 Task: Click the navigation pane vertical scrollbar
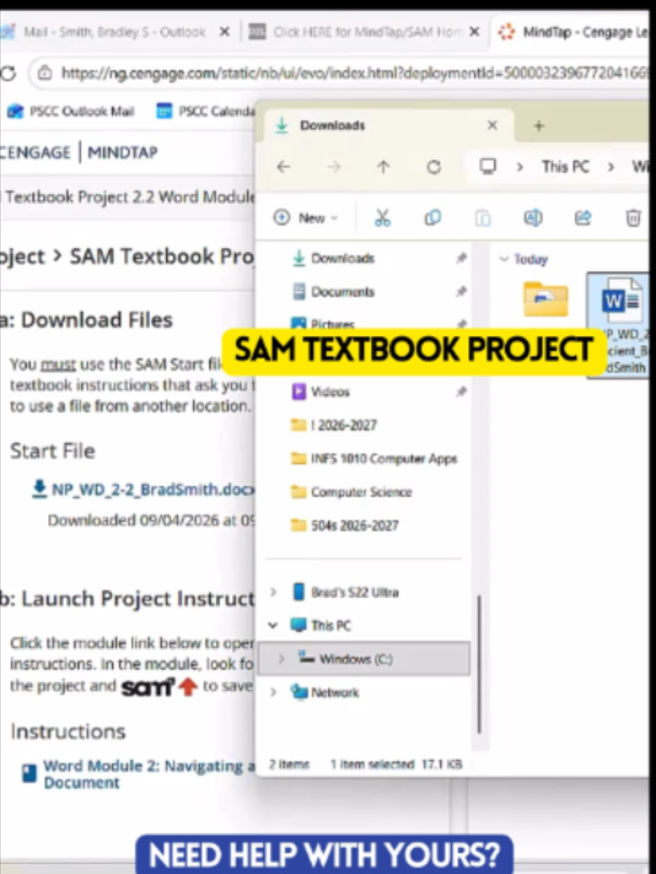click(479, 663)
